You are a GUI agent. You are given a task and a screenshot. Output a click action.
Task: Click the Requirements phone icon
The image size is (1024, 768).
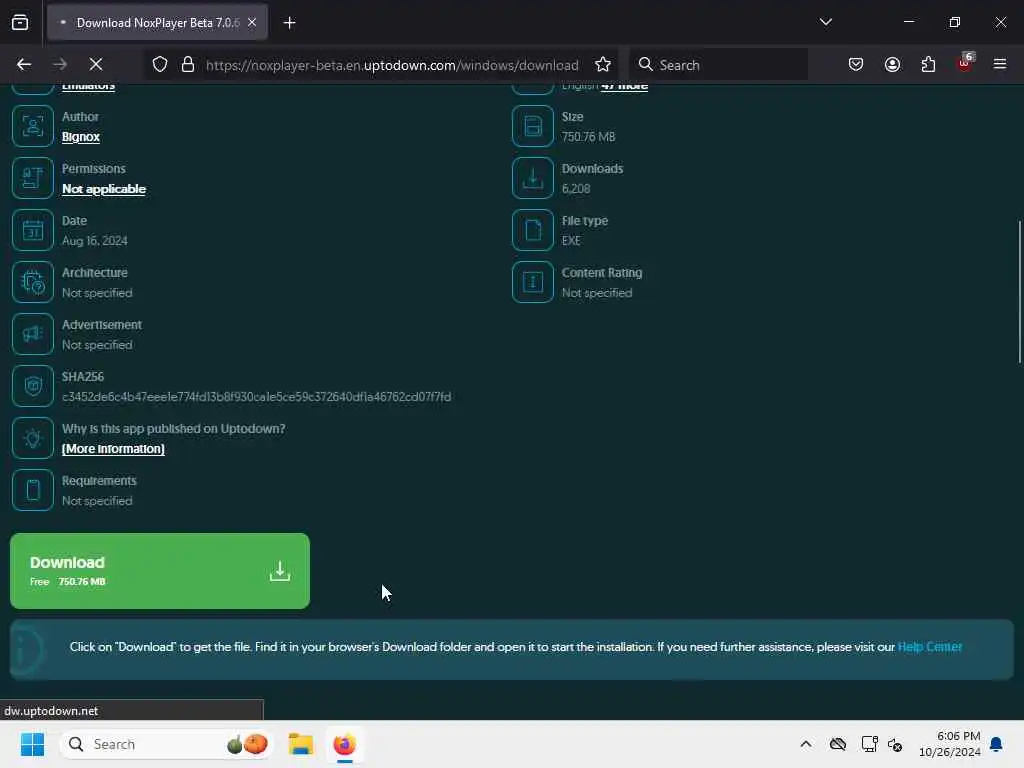tap(33, 490)
